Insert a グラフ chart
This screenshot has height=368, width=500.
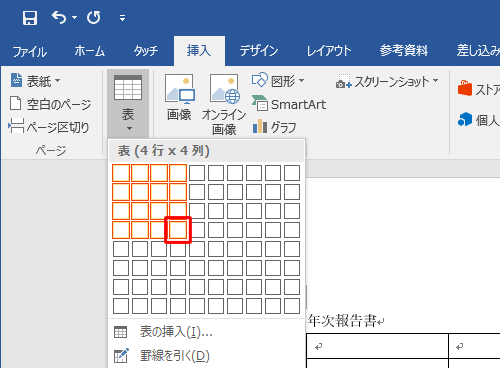tap(274, 127)
